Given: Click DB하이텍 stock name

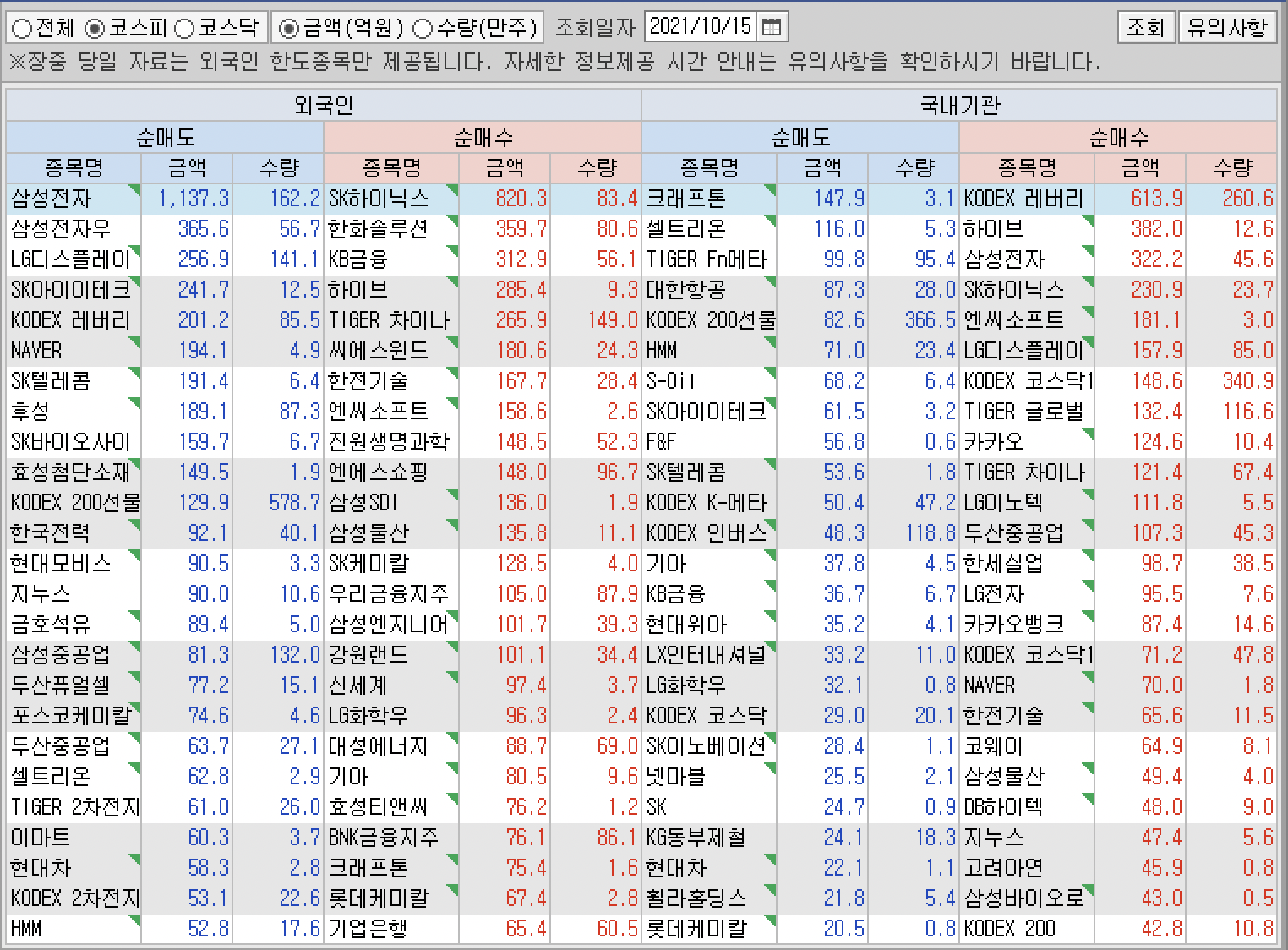Looking at the screenshot, I should point(1003,807).
